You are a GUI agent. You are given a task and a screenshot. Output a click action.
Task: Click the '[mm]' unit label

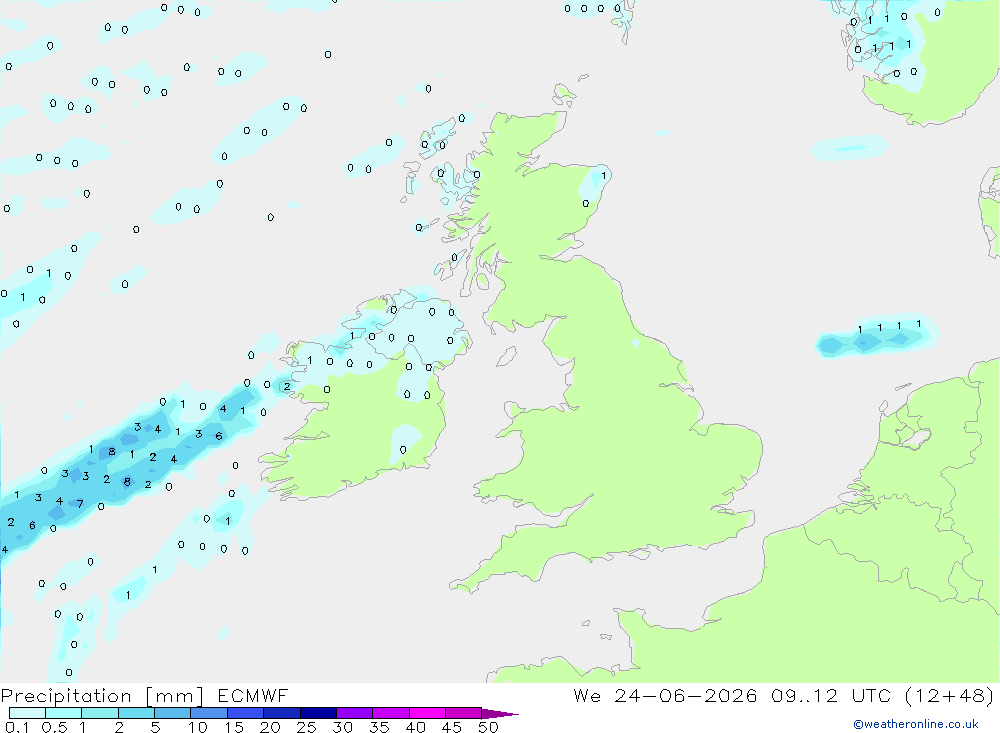pyautogui.click(x=175, y=696)
